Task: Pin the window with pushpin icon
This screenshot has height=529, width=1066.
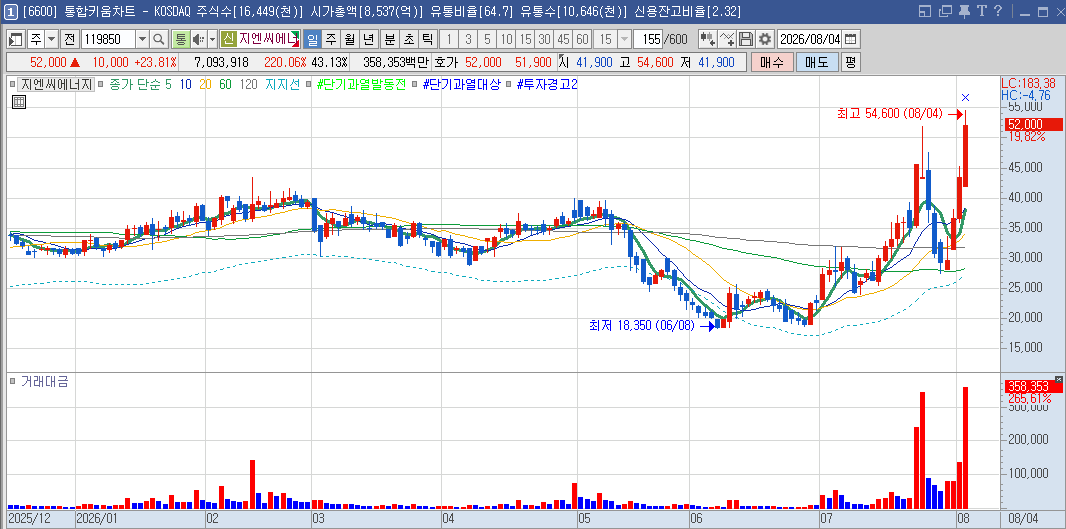Action: 963,11
